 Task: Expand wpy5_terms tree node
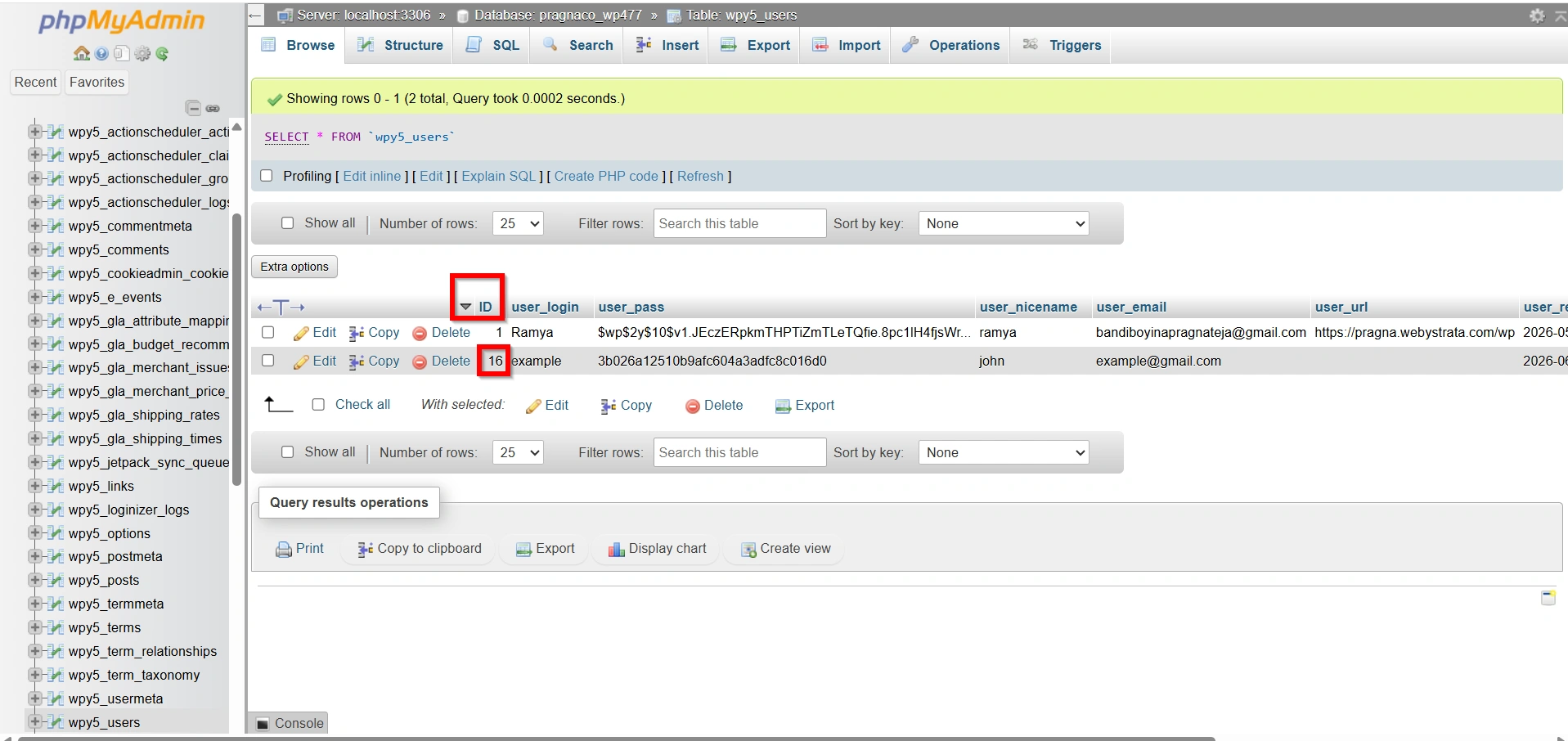tap(35, 627)
